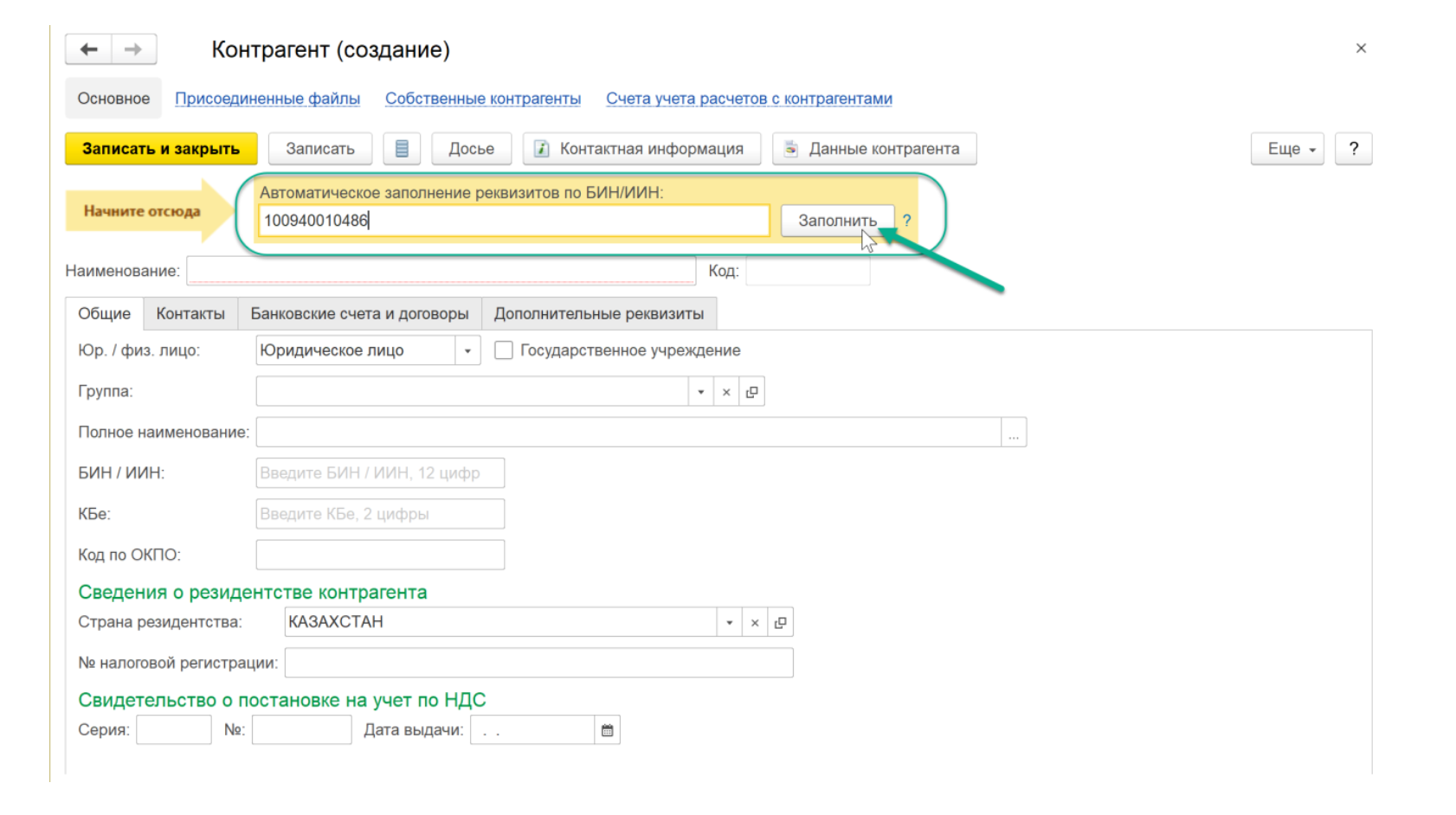Switch to the Контакты tab
The height and width of the screenshot is (815, 1456).
click(190, 314)
